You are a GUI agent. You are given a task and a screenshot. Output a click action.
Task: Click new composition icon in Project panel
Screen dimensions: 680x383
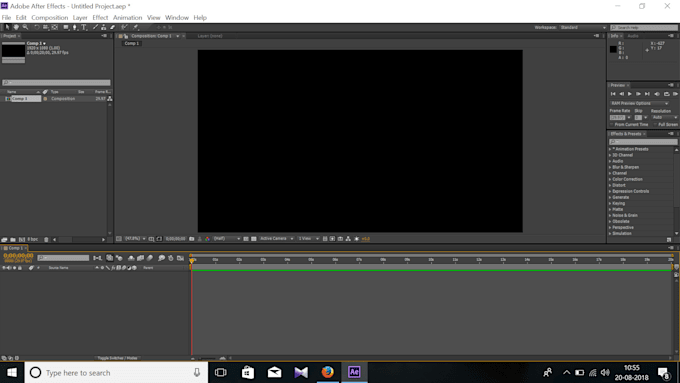pyautogui.click(x=22, y=239)
